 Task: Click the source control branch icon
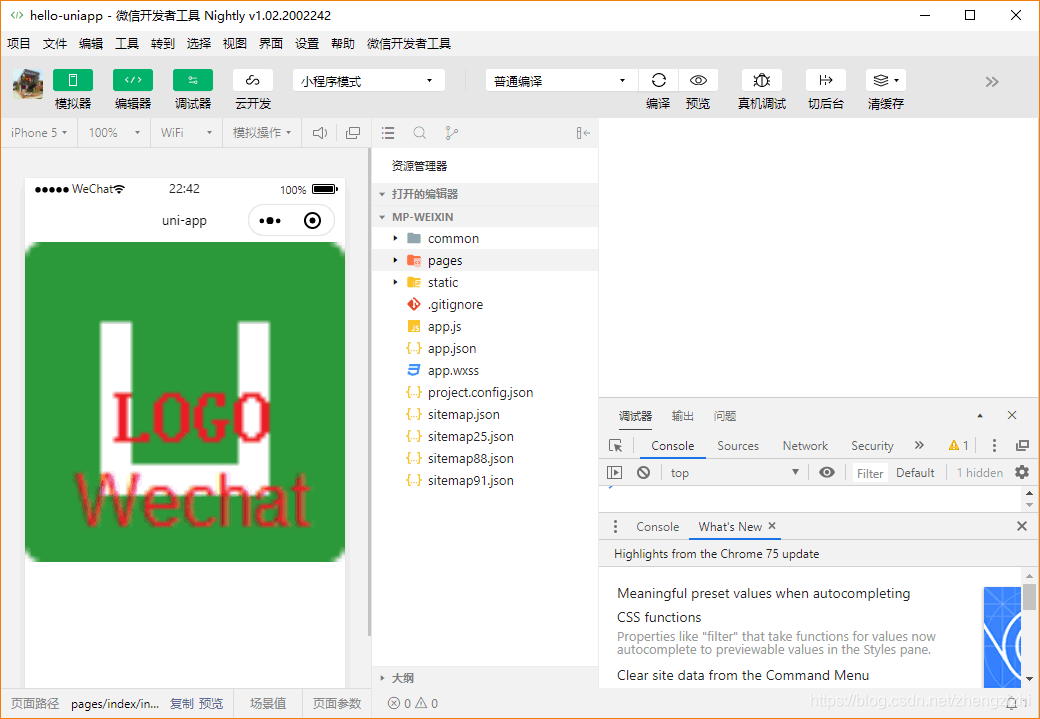coord(452,133)
